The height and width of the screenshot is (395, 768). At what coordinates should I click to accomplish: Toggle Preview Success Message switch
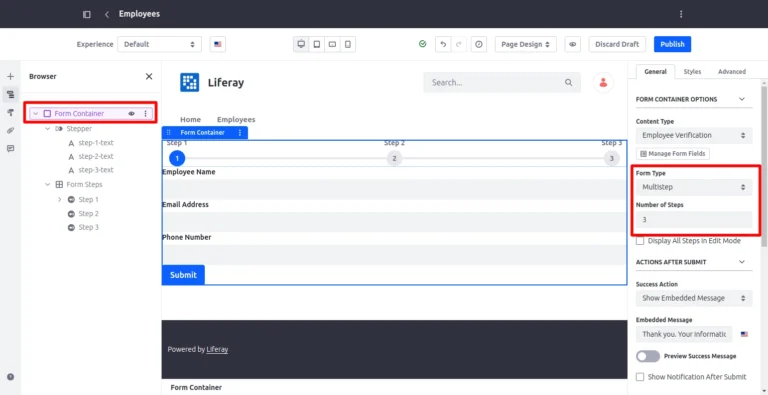click(x=648, y=356)
